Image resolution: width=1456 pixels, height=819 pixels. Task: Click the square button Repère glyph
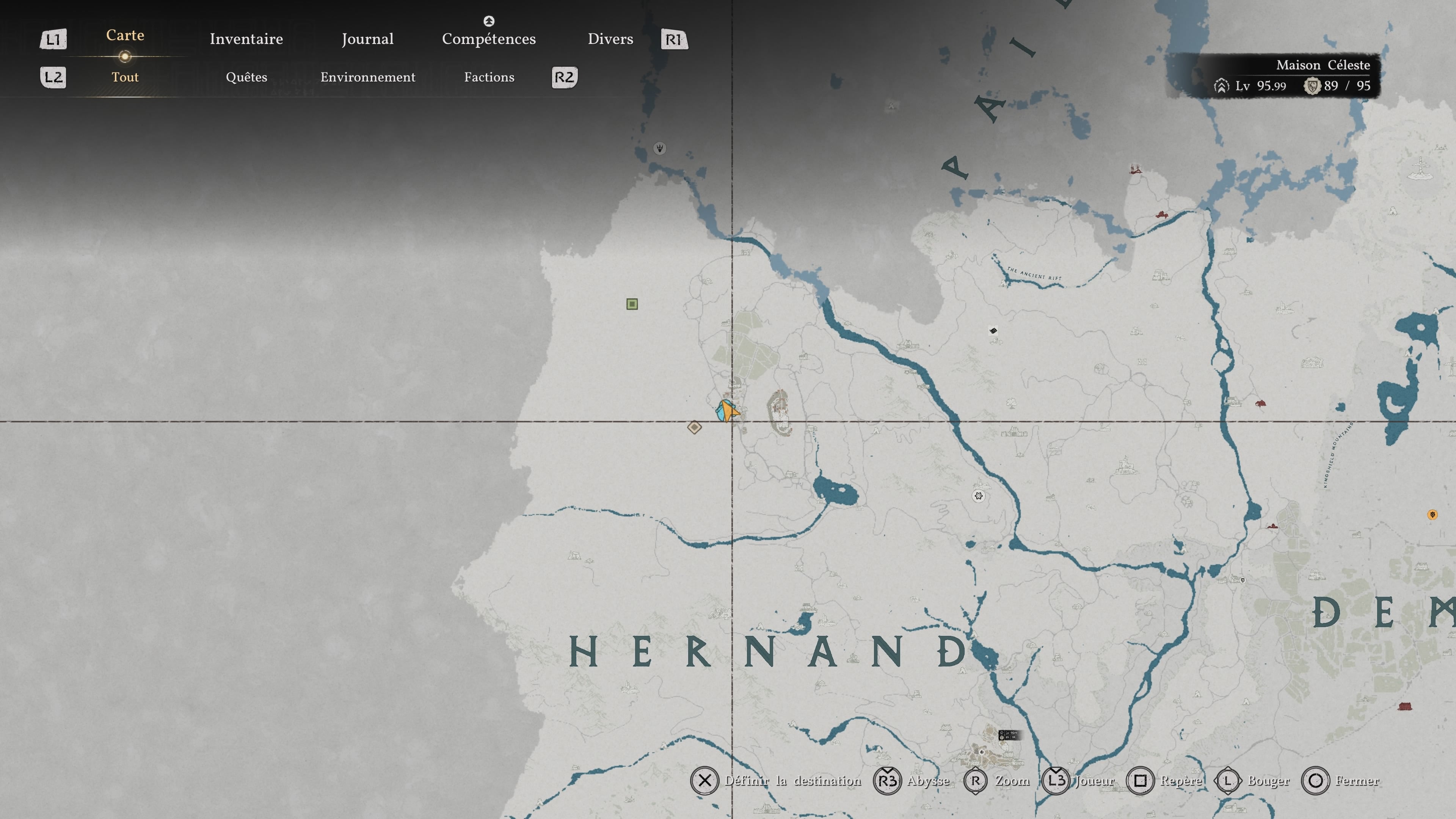pos(1140,781)
